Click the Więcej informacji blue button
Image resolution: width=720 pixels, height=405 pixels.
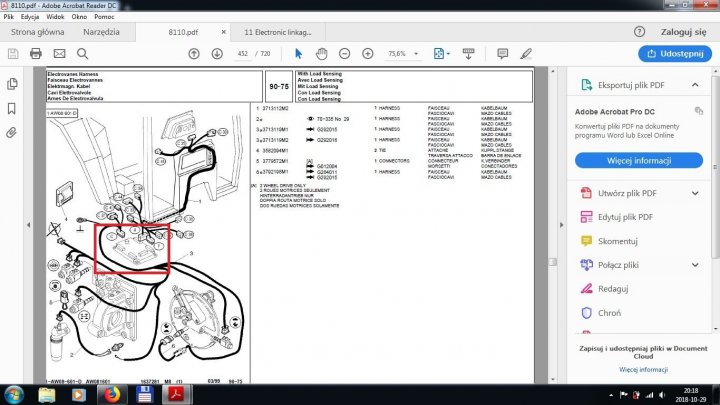tap(638, 159)
